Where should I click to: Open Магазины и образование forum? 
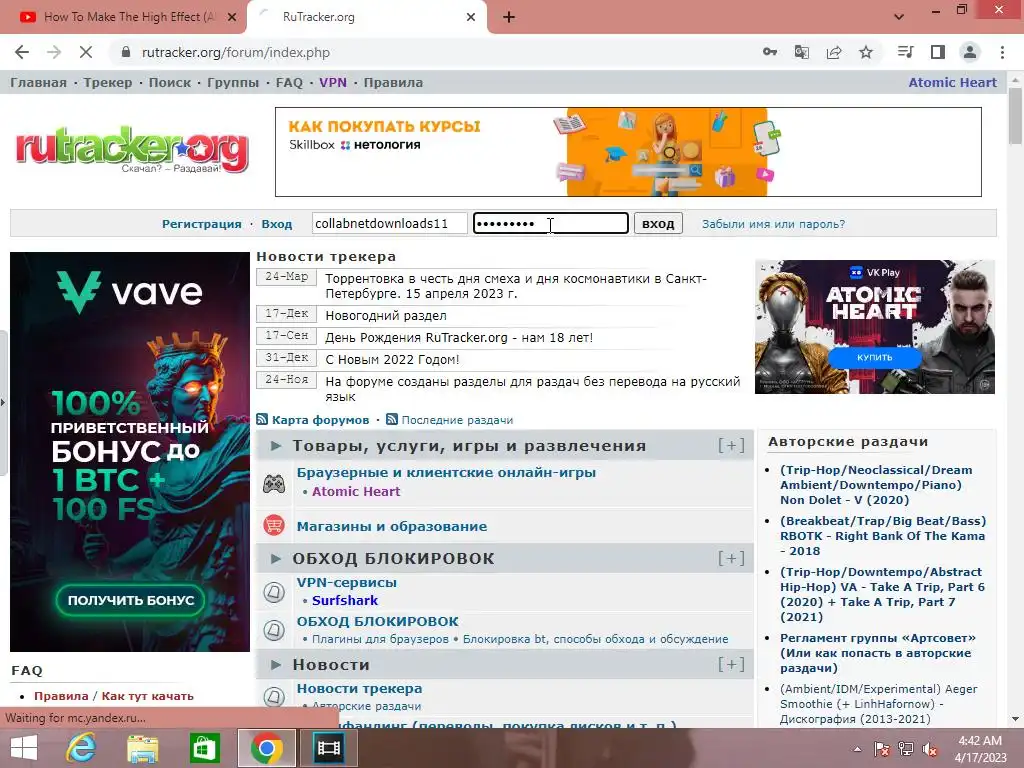pyautogui.click(x=392, y=526)
